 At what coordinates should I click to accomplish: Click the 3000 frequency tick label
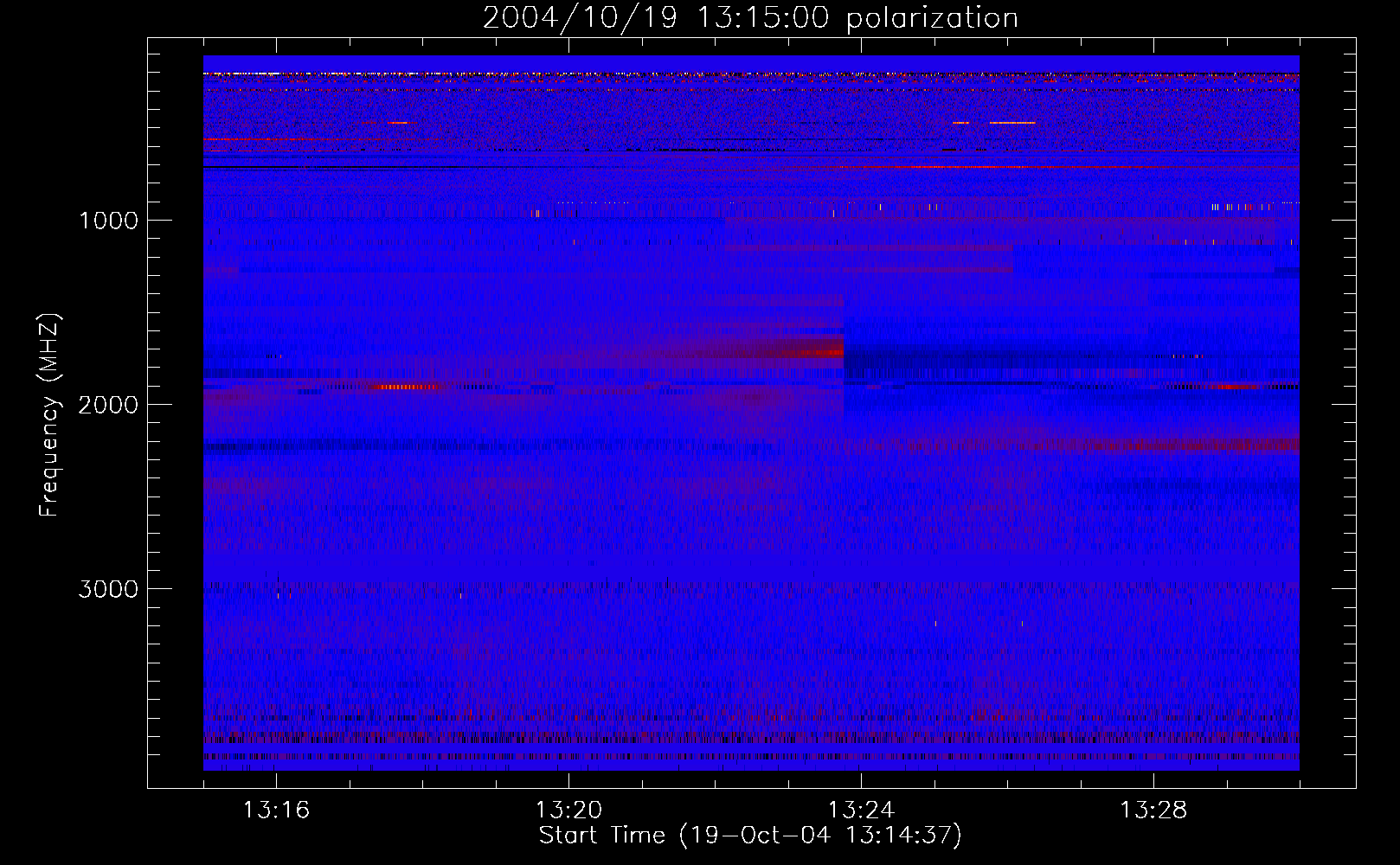pyautogui.click(x=108, y=589)
